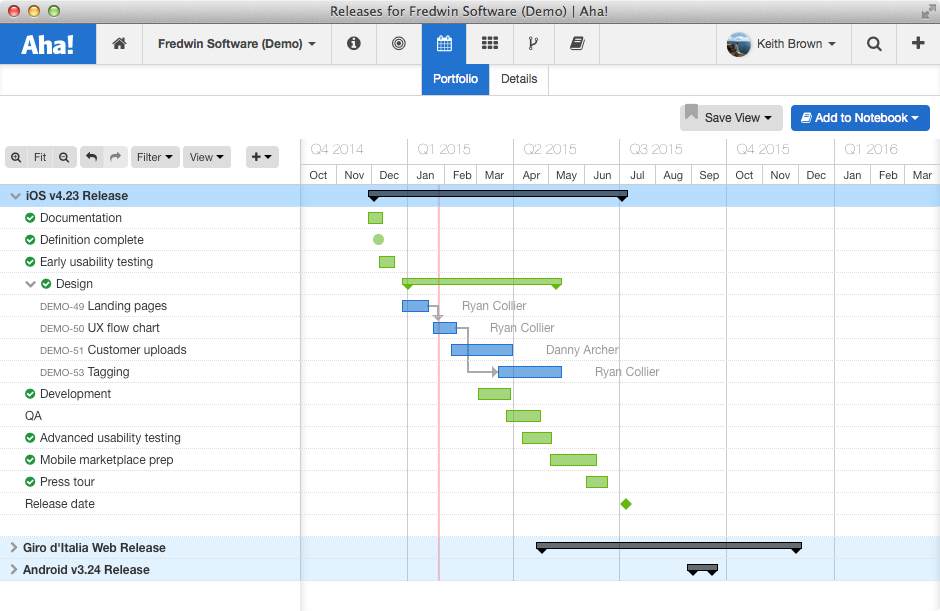Open the Filter dropdown
This screenshot has width=940, height=611.
tap(155, 157)
